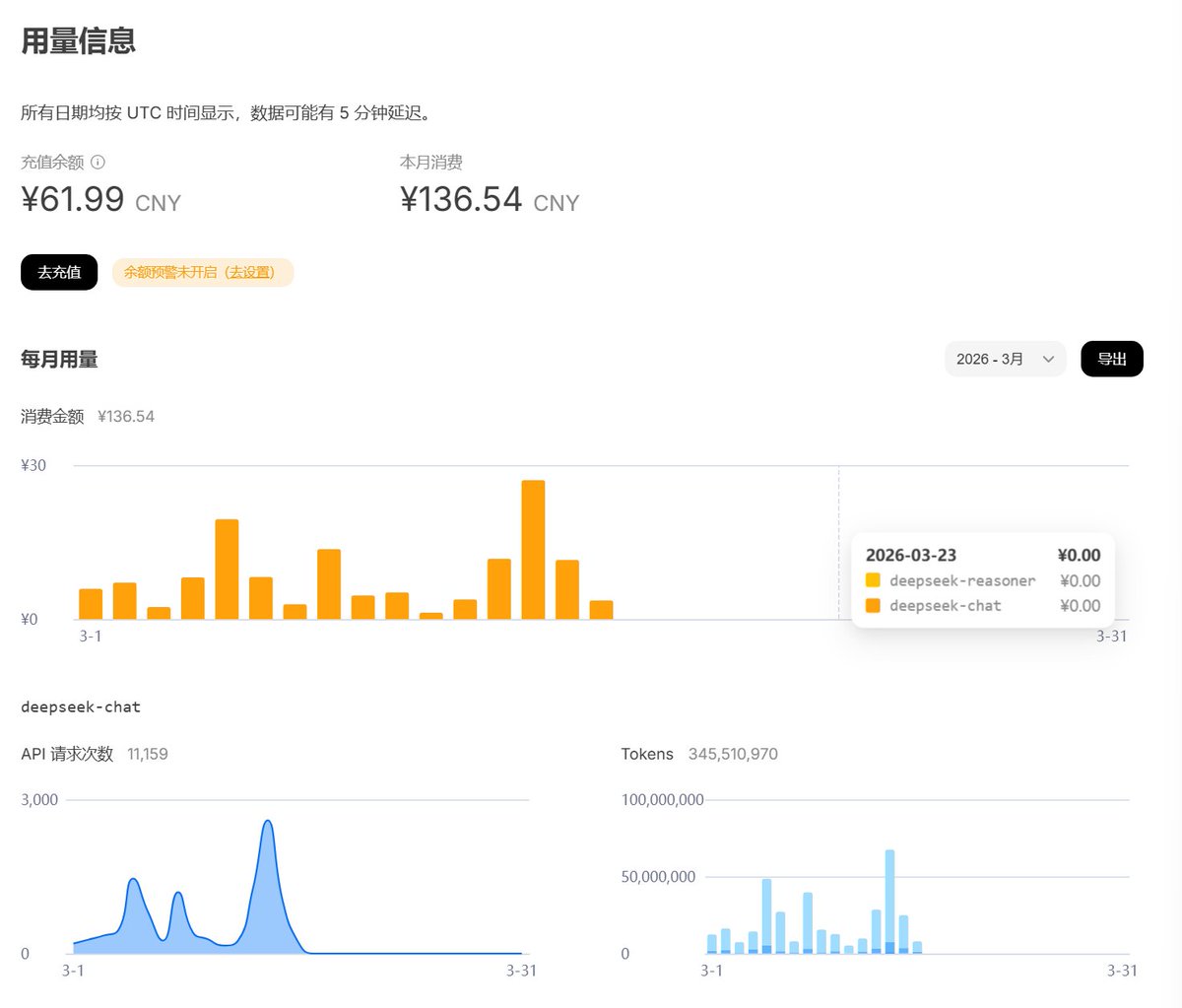The image size is (1182, 1008).
Task: Click the tallest orange spending bar
Action: click(x=533, y=550)
